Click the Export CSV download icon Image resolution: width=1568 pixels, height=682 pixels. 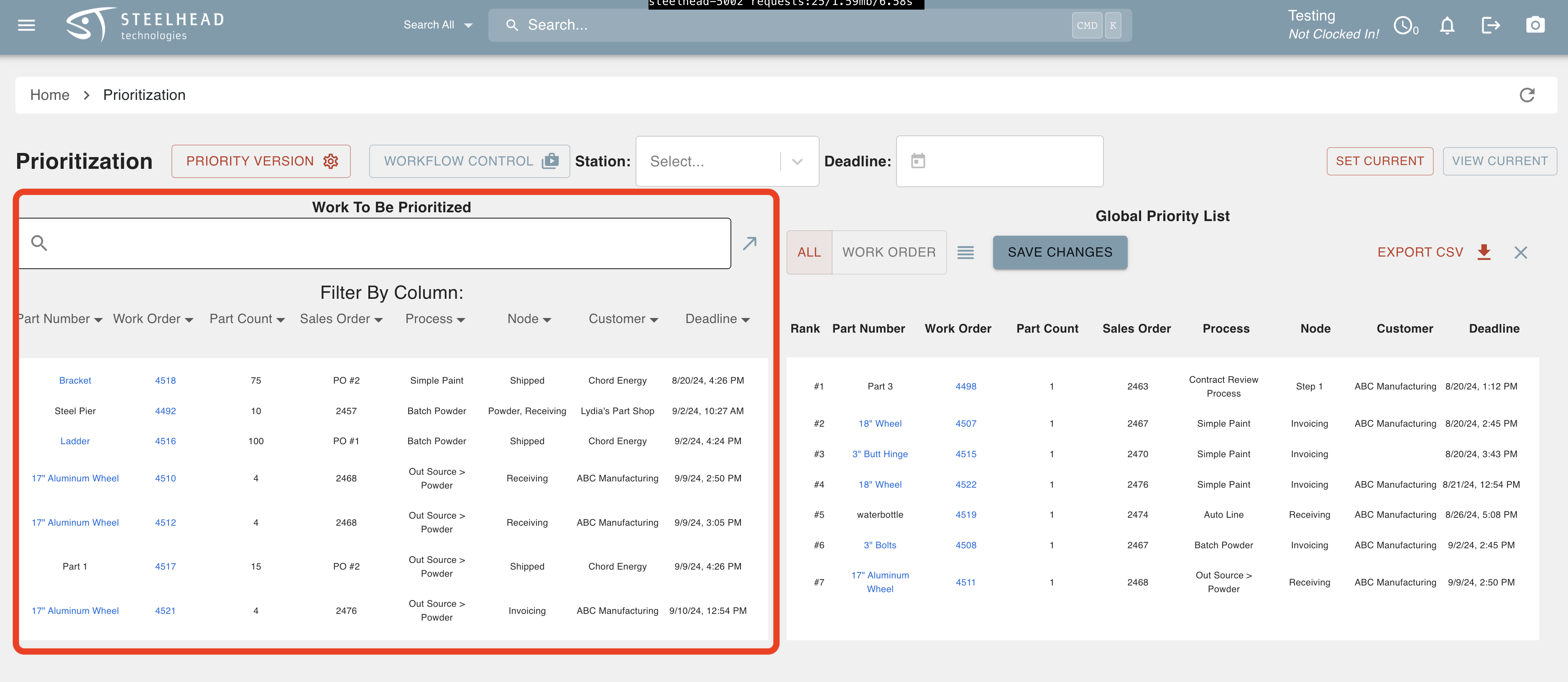point(1484,252)
